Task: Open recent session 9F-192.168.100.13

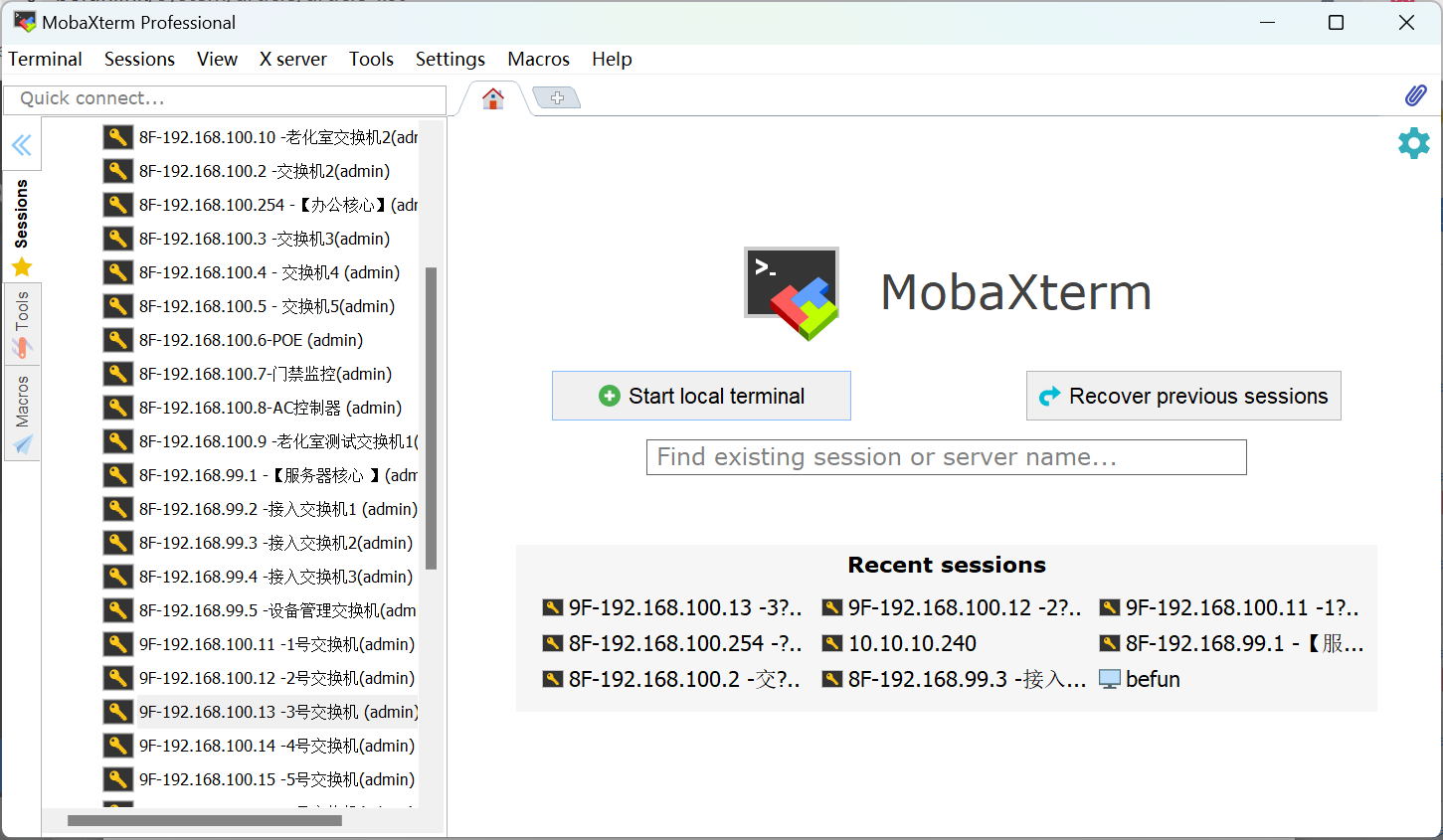Action: point(672,607)
